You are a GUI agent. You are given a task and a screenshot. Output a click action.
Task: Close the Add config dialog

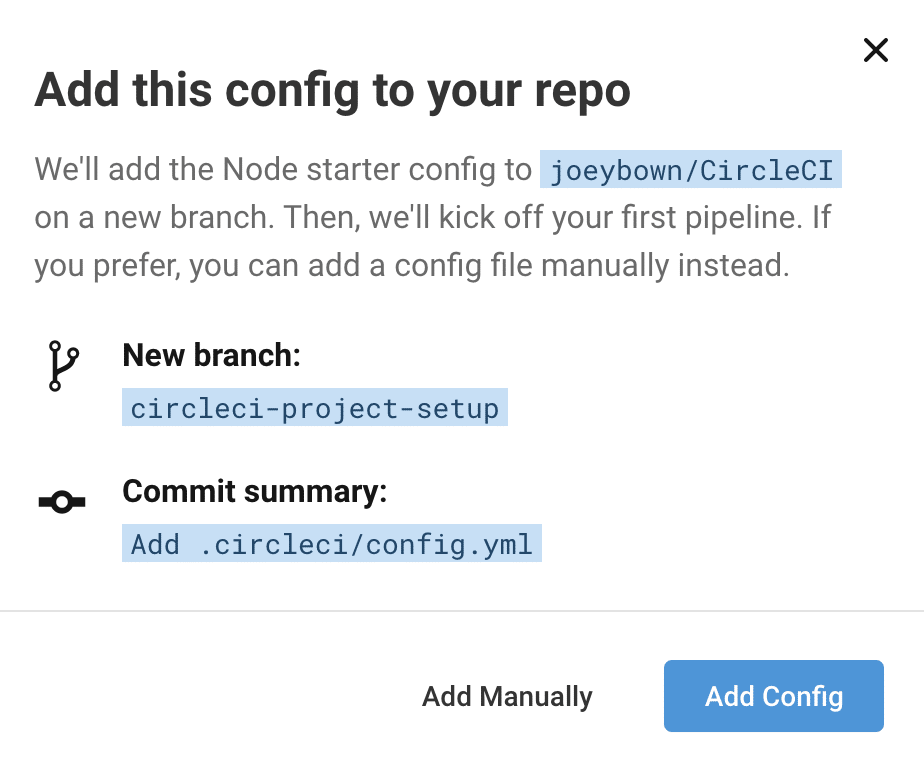click(875, 50)
